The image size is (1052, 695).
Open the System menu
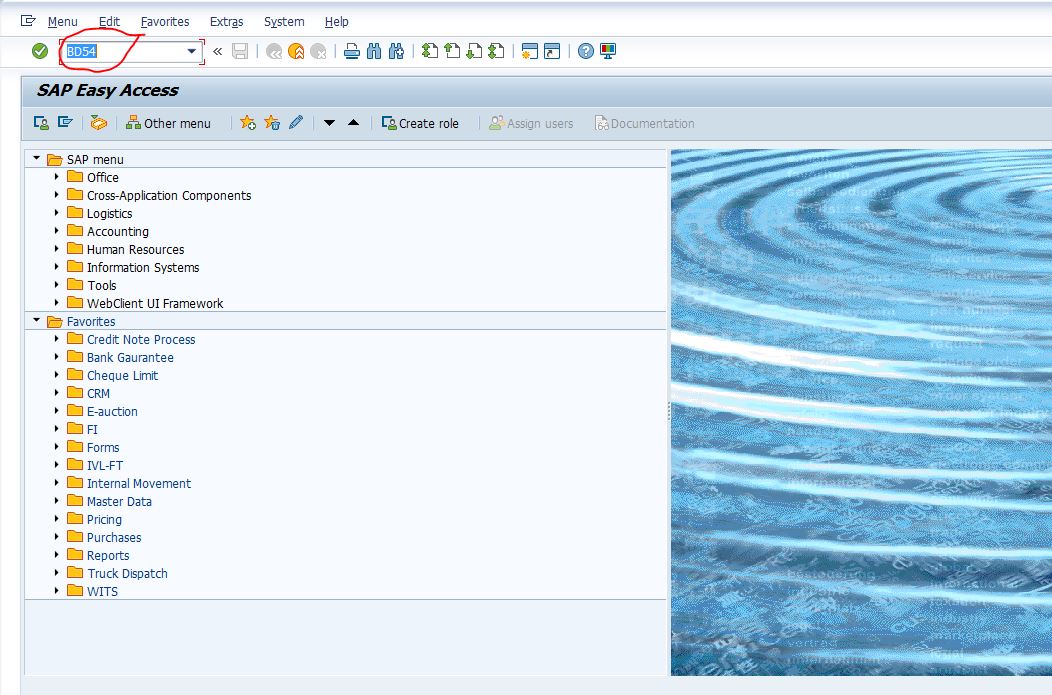coord(283,21)
